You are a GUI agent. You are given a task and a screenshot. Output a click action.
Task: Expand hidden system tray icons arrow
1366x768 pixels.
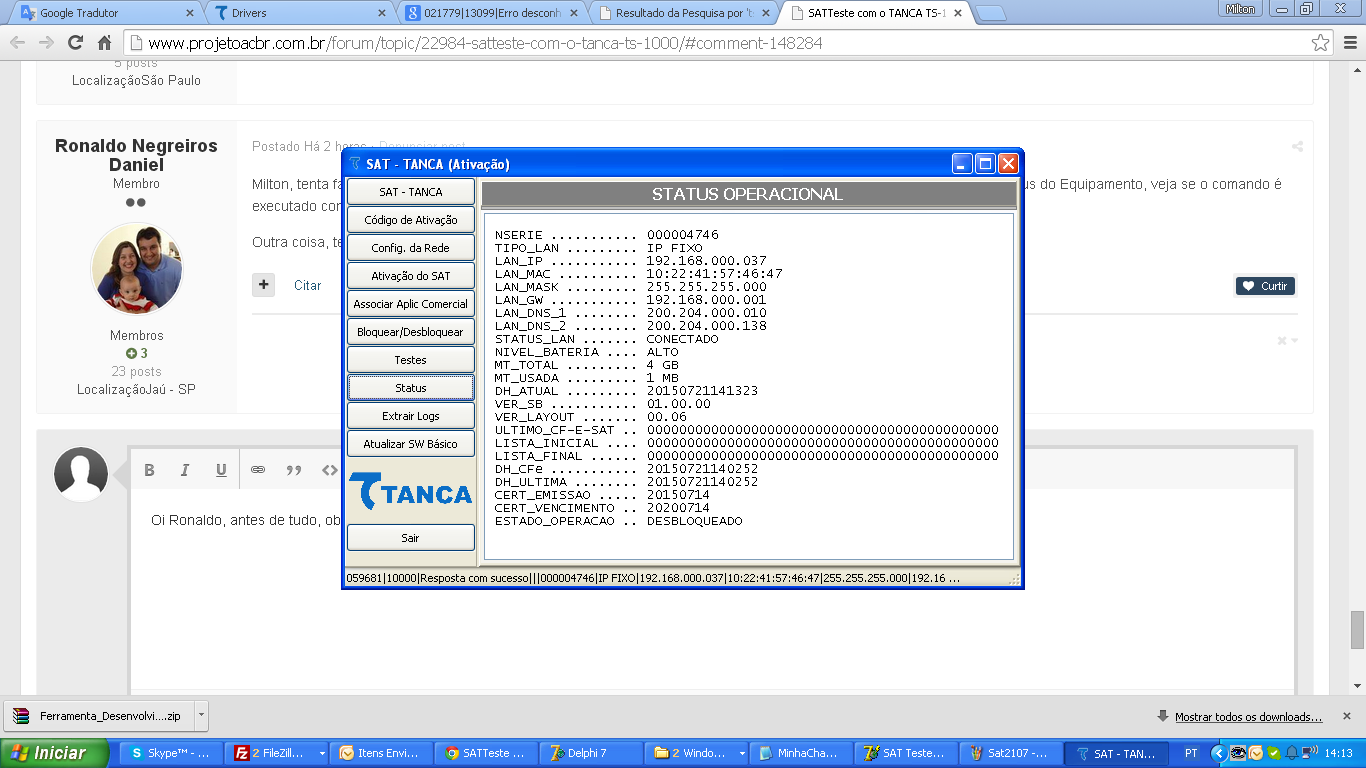(1218, 753)
